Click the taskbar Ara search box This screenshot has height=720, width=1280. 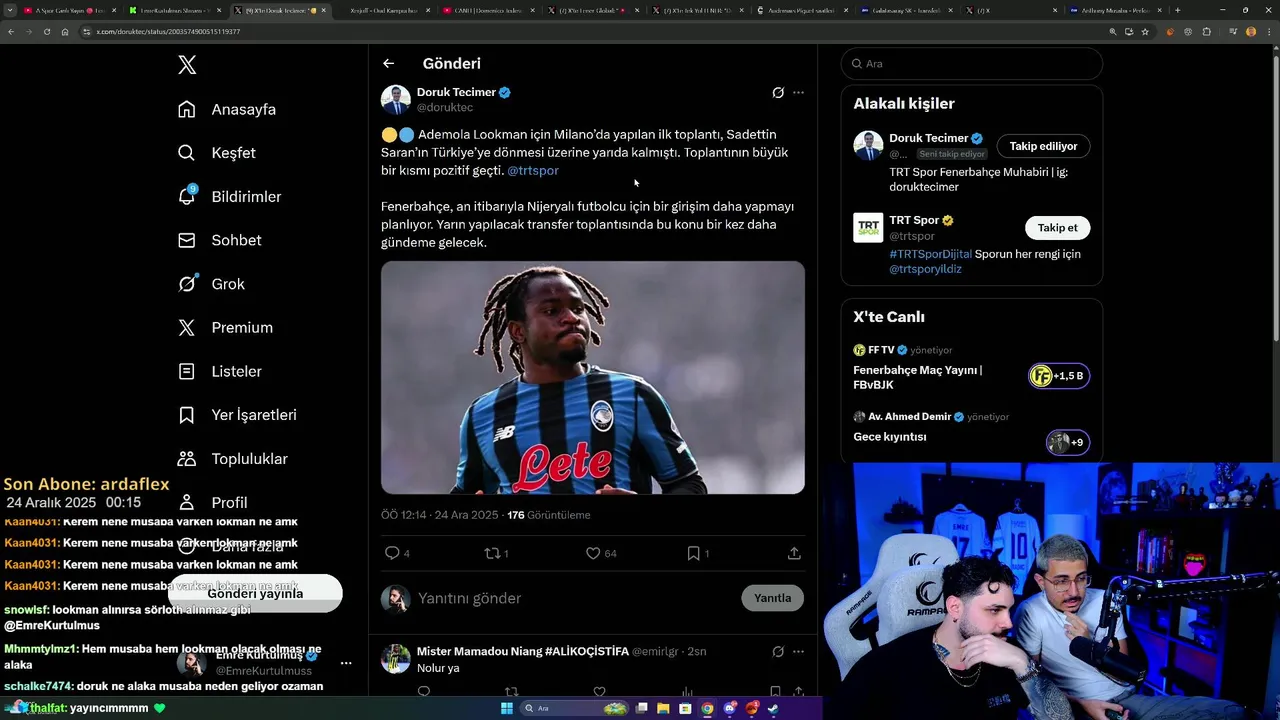point(574,709)
